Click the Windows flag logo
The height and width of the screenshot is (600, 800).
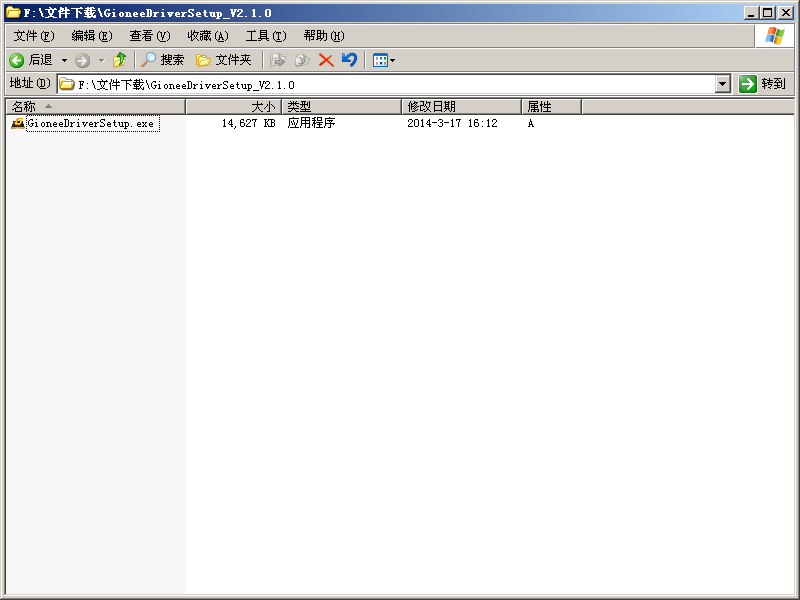774,36
